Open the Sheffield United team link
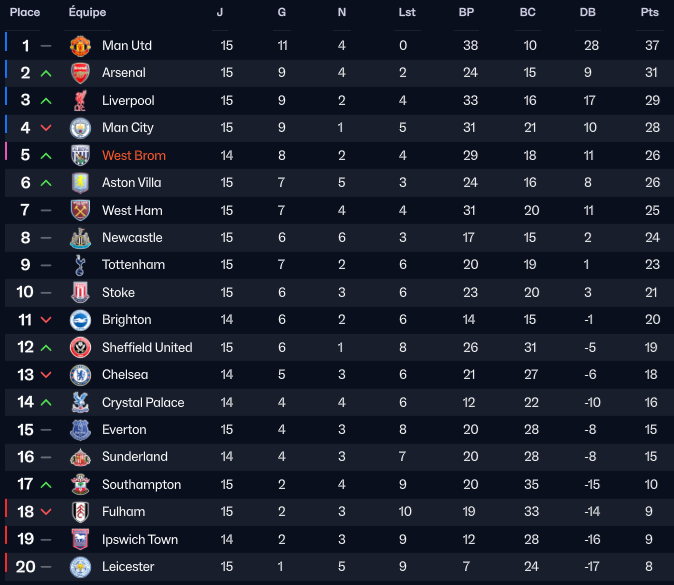The height and width of the screenshot is (585, 674). pyautogui.click(x=147, y=347)
